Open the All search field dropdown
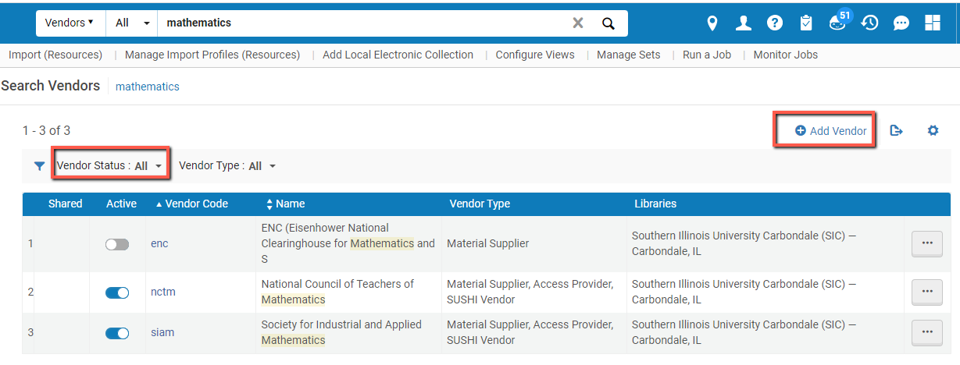This screenshot has width=960, height=365. (x=132, y=23)
